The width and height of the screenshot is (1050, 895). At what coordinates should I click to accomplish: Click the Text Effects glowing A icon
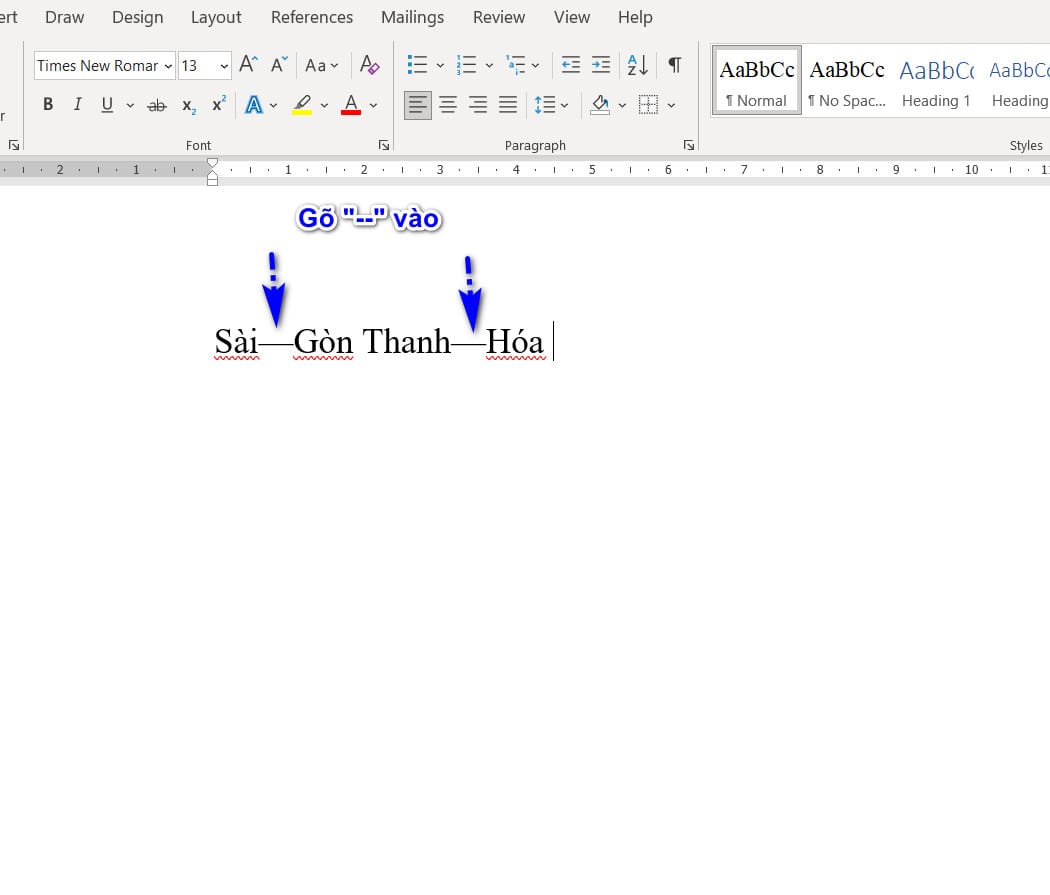(x=254, y=105)
